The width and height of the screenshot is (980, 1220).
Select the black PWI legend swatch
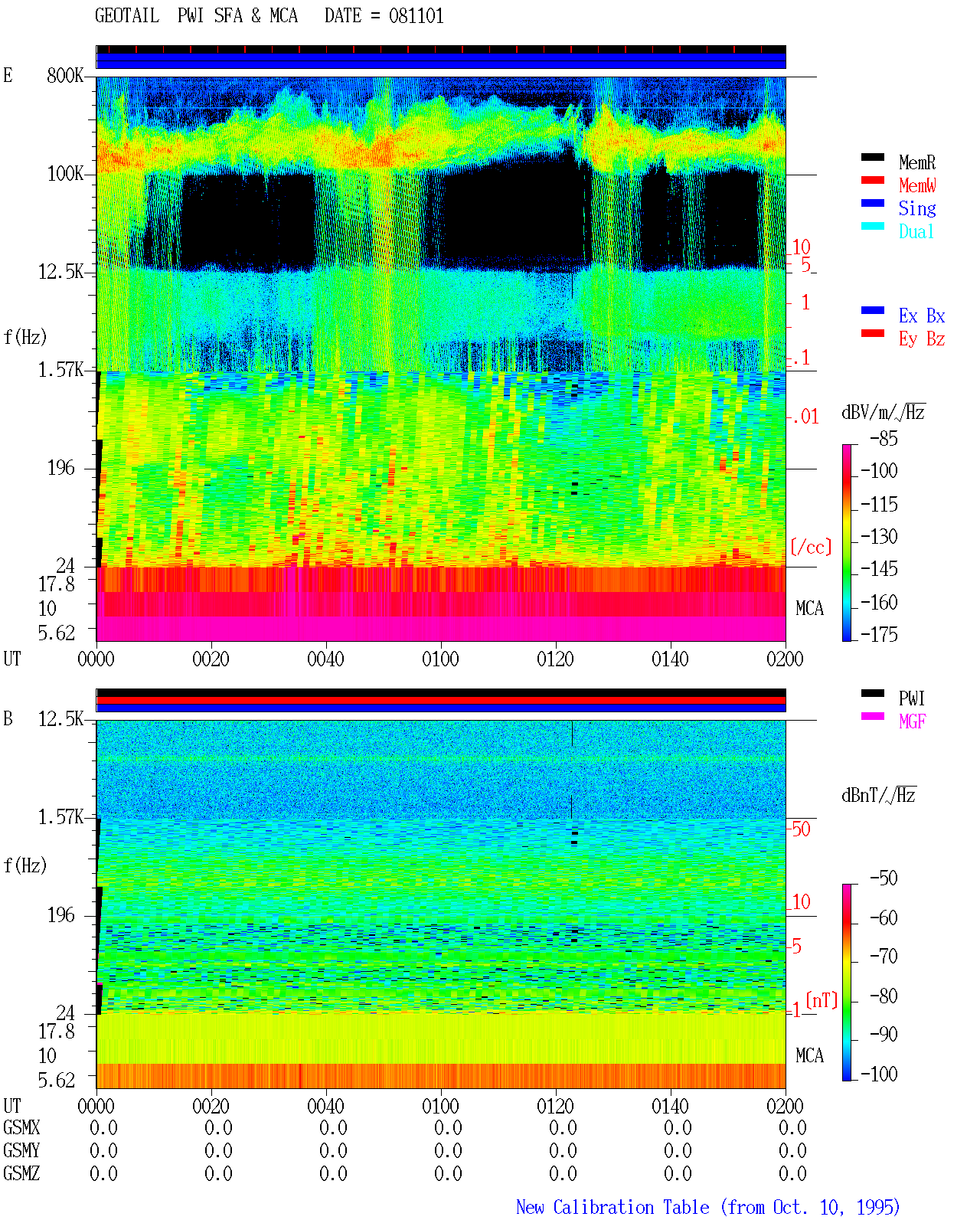click(873, 694)
